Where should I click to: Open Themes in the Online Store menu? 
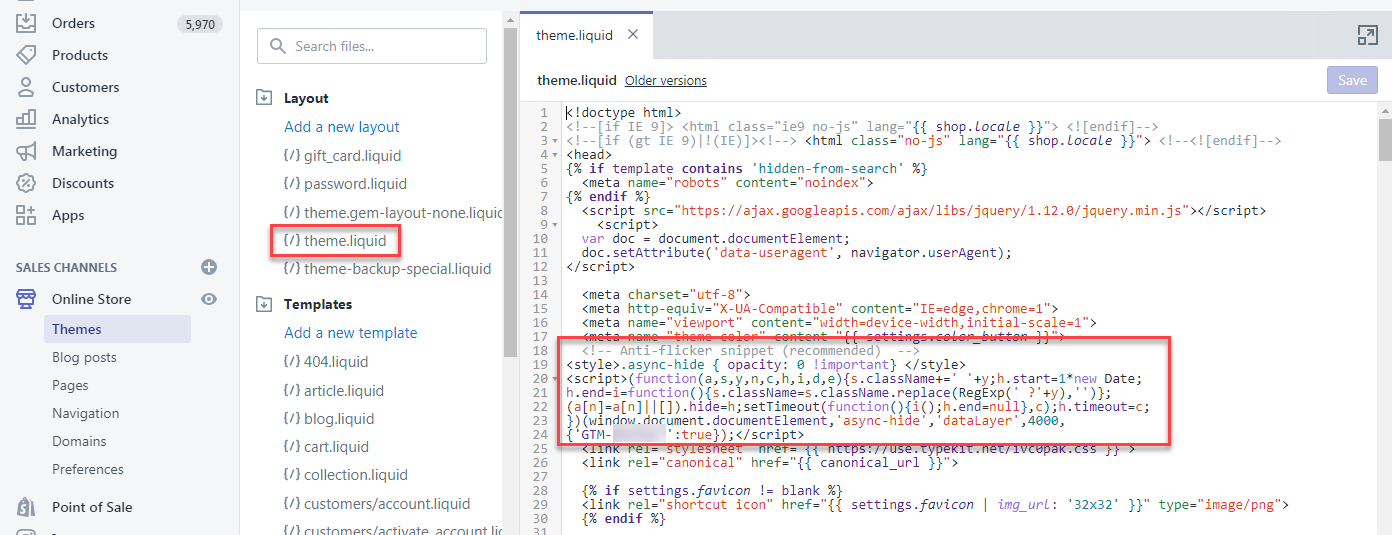point(77,329)
